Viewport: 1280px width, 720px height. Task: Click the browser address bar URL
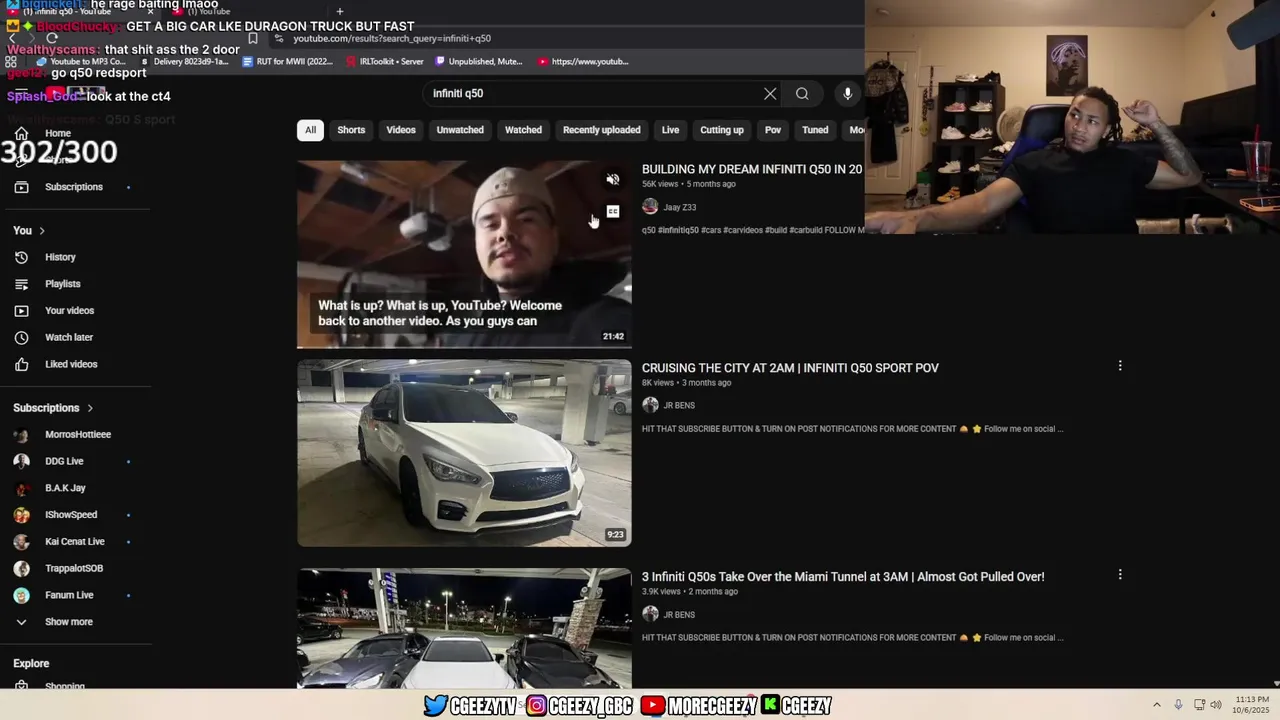click(x=392, y=39)
